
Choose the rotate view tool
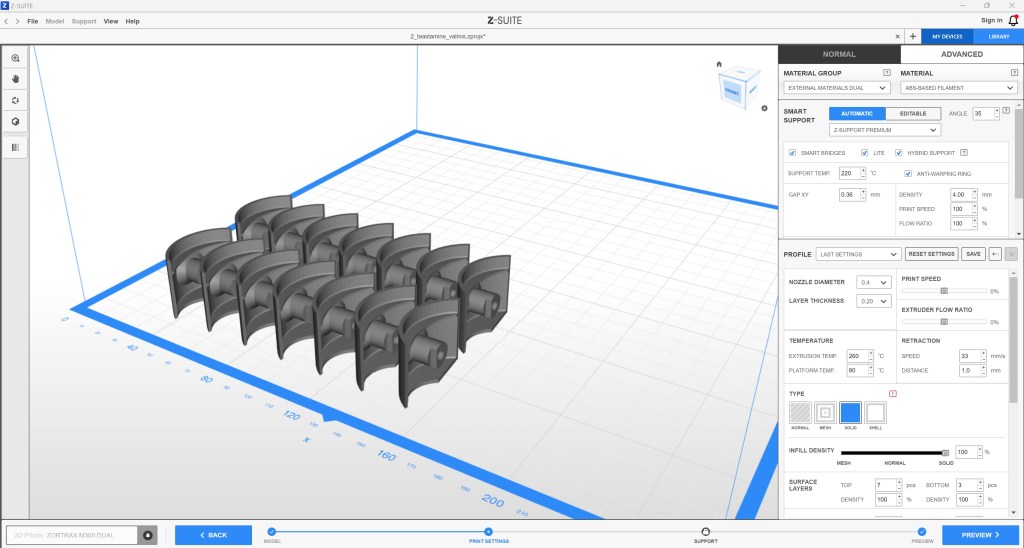click(15, 100)
